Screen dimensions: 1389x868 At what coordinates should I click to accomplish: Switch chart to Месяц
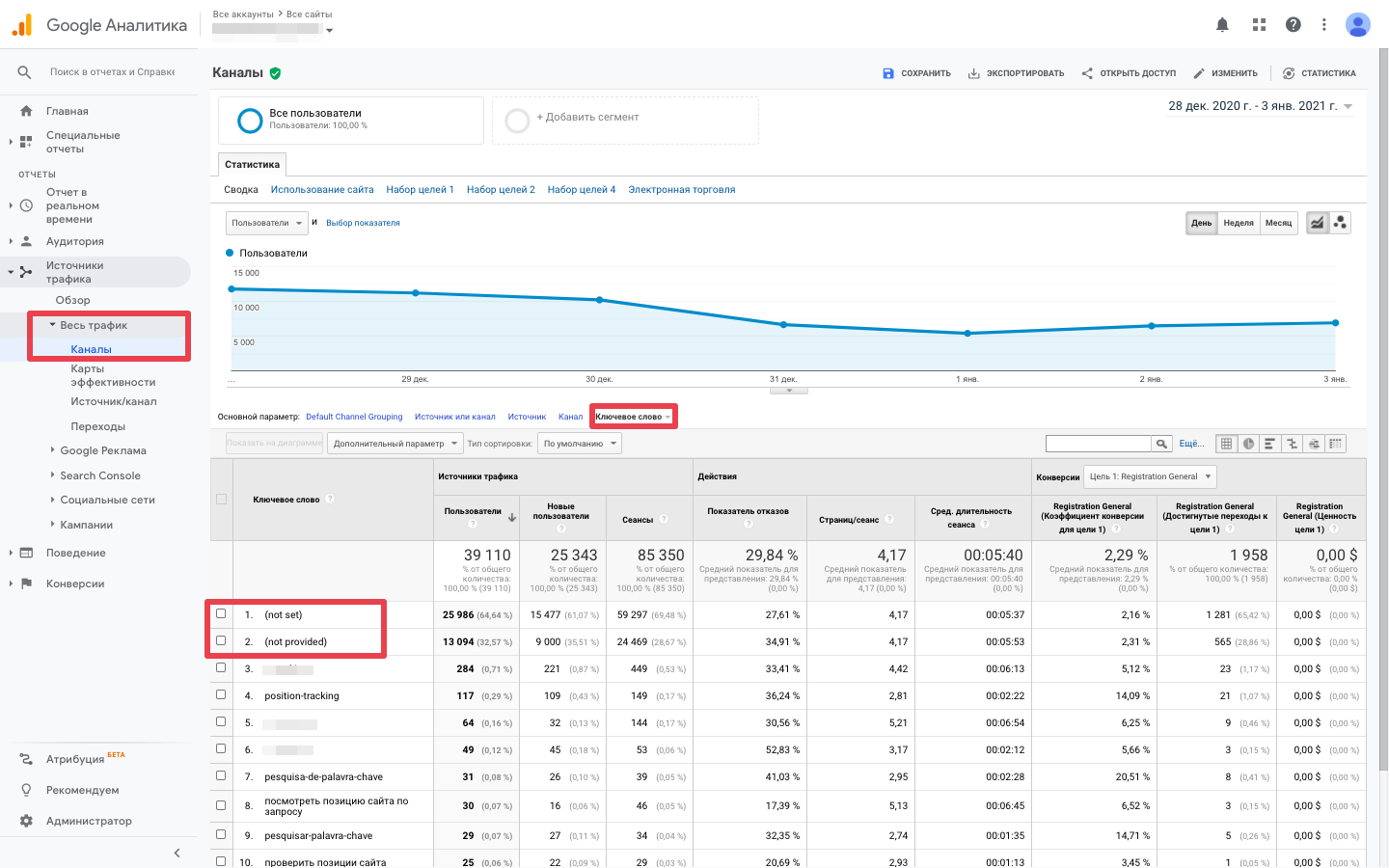pyautogui.click(x=1279, y=223)
